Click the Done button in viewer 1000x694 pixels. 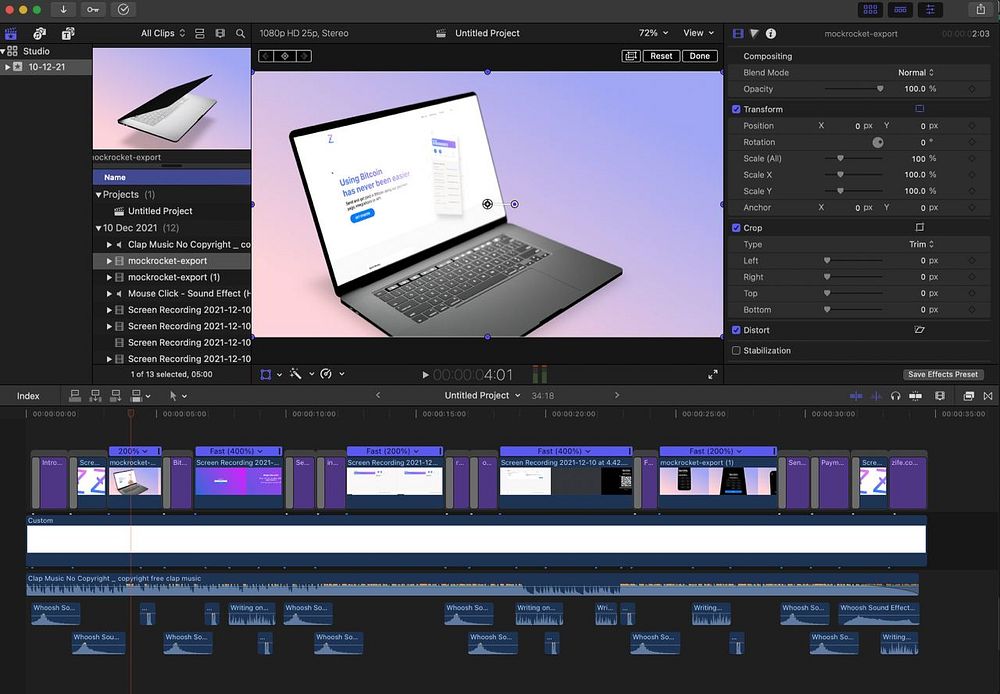(700, 56)
